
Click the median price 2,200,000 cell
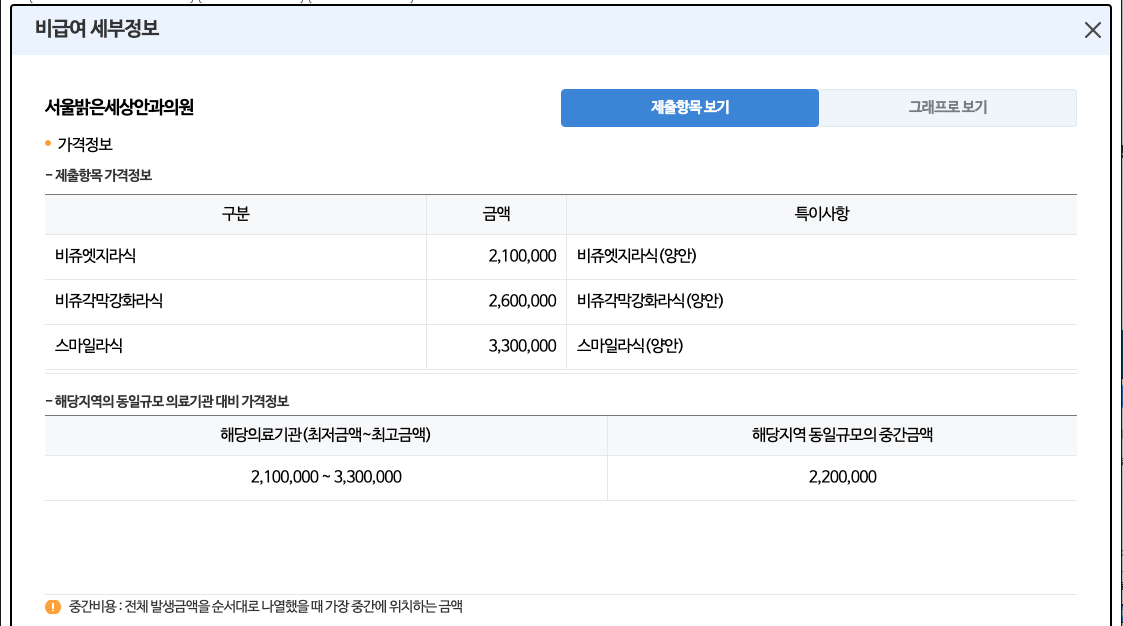[x=843, y=477]
